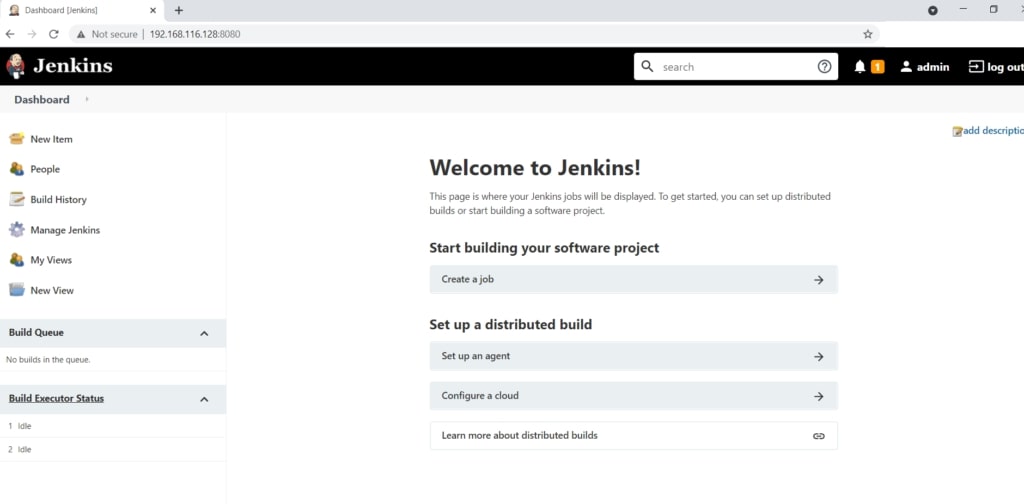Open Build History from sidebar
Image resolution: width=1024 pixels, height=504 pixels.
click(58, 200)
